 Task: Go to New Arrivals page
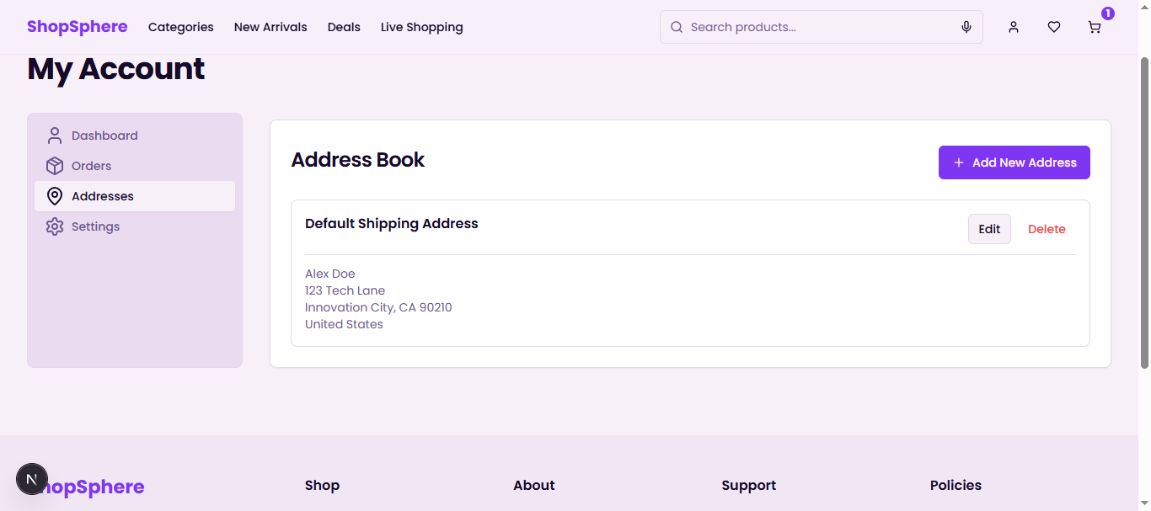point(270,27)
